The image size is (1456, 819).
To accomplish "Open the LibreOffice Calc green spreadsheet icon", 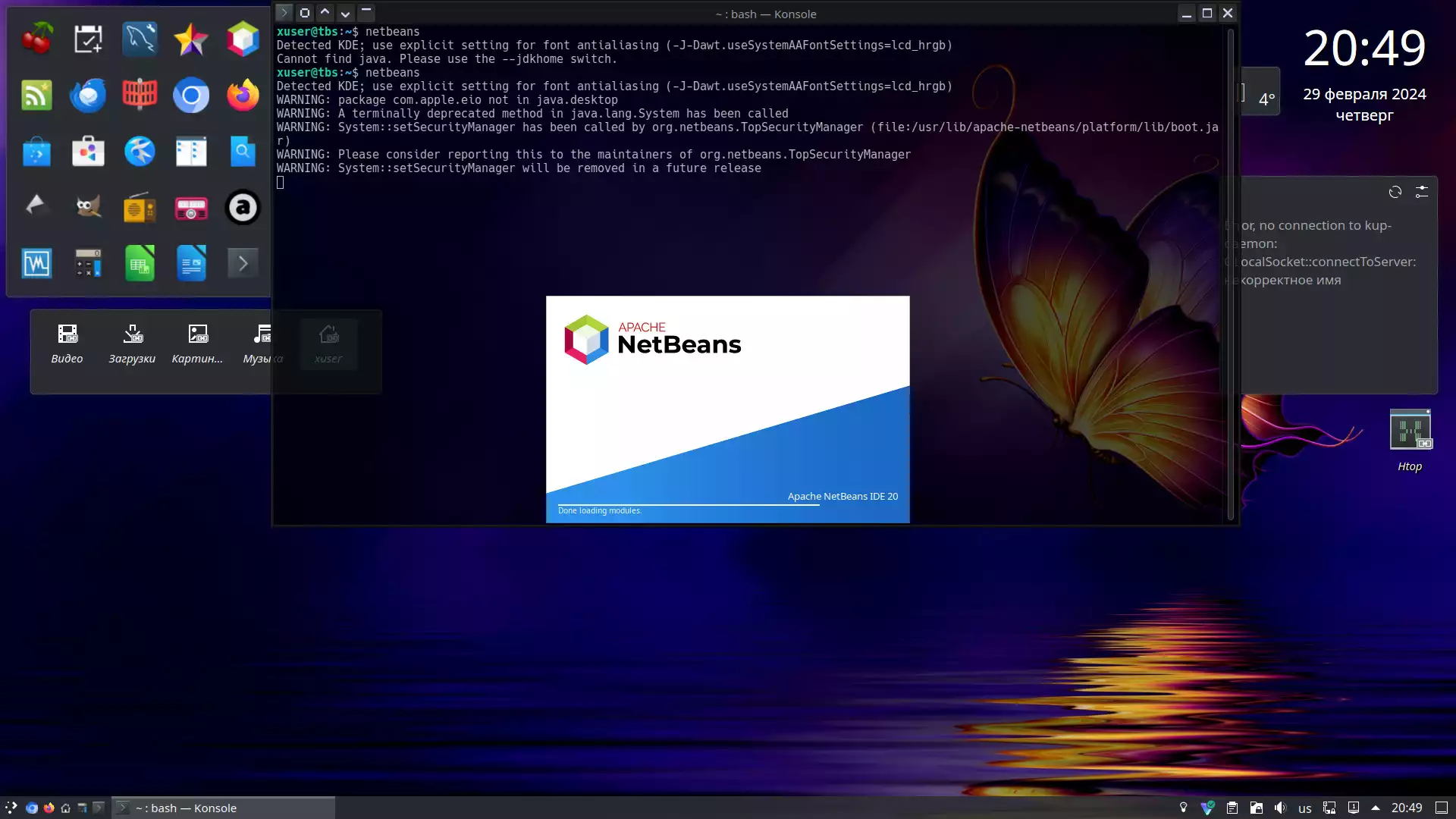I will (140, 263).
